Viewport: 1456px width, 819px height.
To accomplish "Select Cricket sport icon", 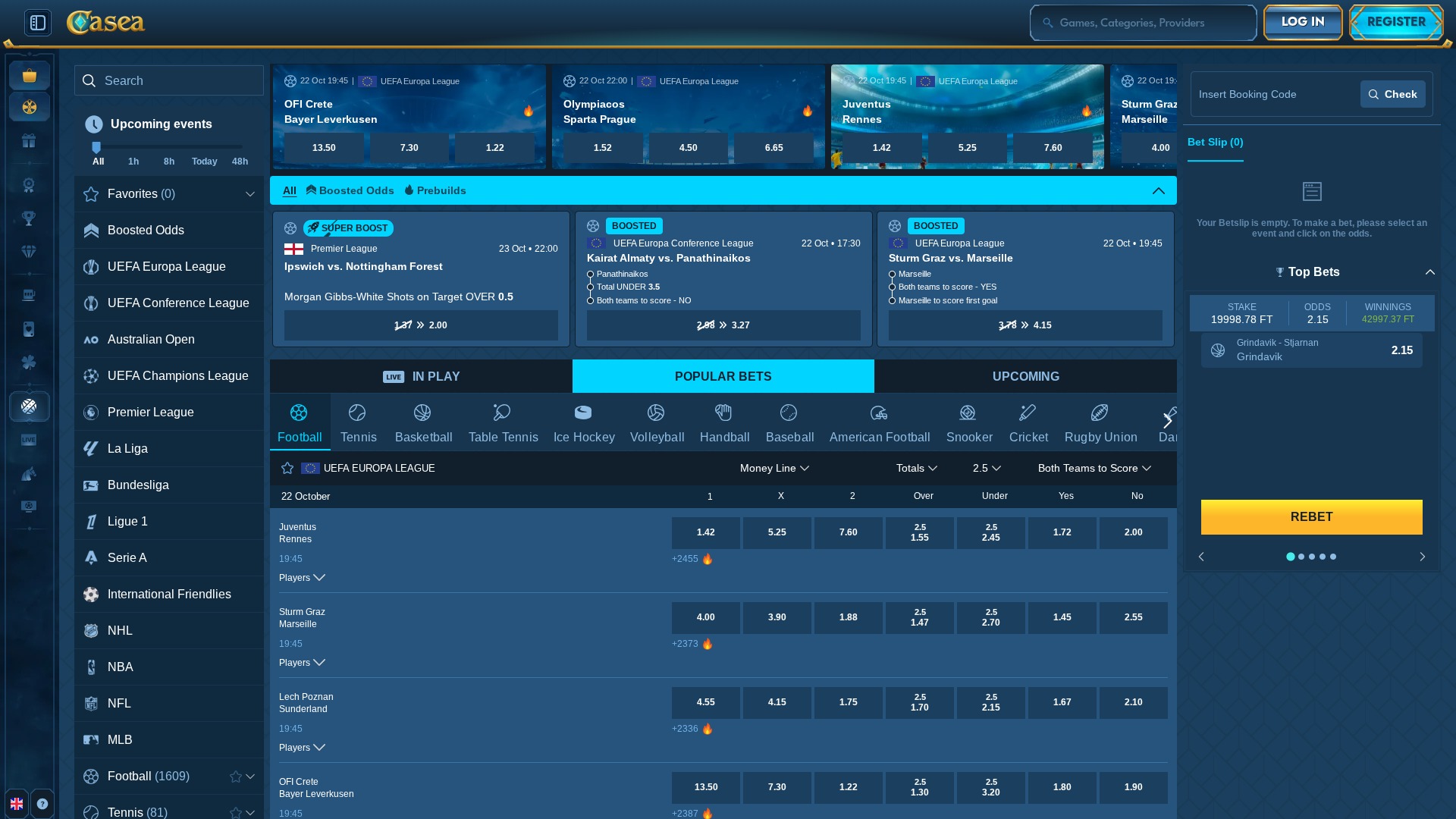I will pos(1028,423).
